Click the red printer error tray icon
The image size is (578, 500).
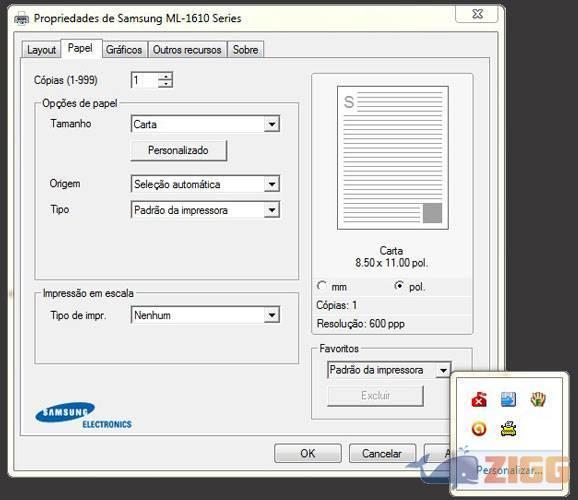coord(479,400)
